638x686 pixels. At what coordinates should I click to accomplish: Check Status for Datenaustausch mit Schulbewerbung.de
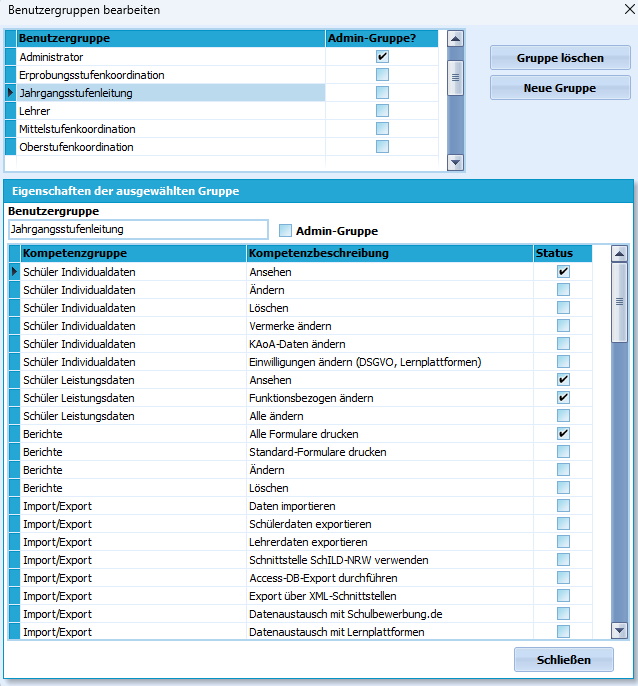click(563, 613)
